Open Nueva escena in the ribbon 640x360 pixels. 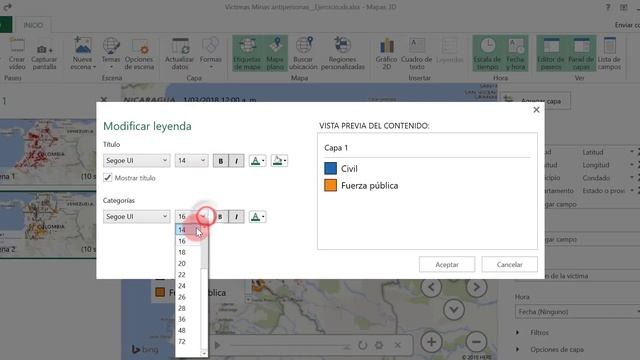click(83, 54)
